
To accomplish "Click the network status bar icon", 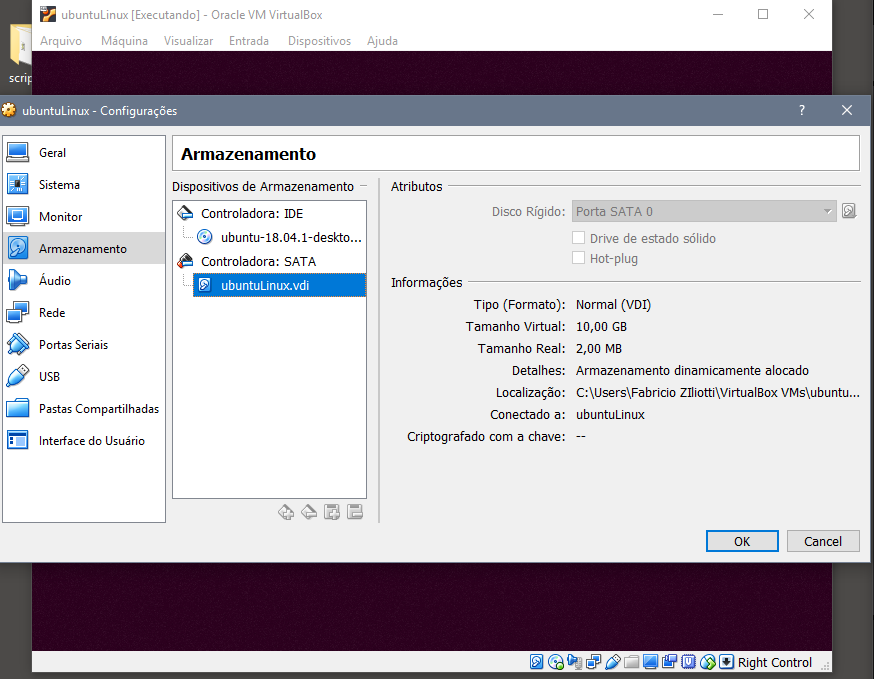I will pos(594,662).
